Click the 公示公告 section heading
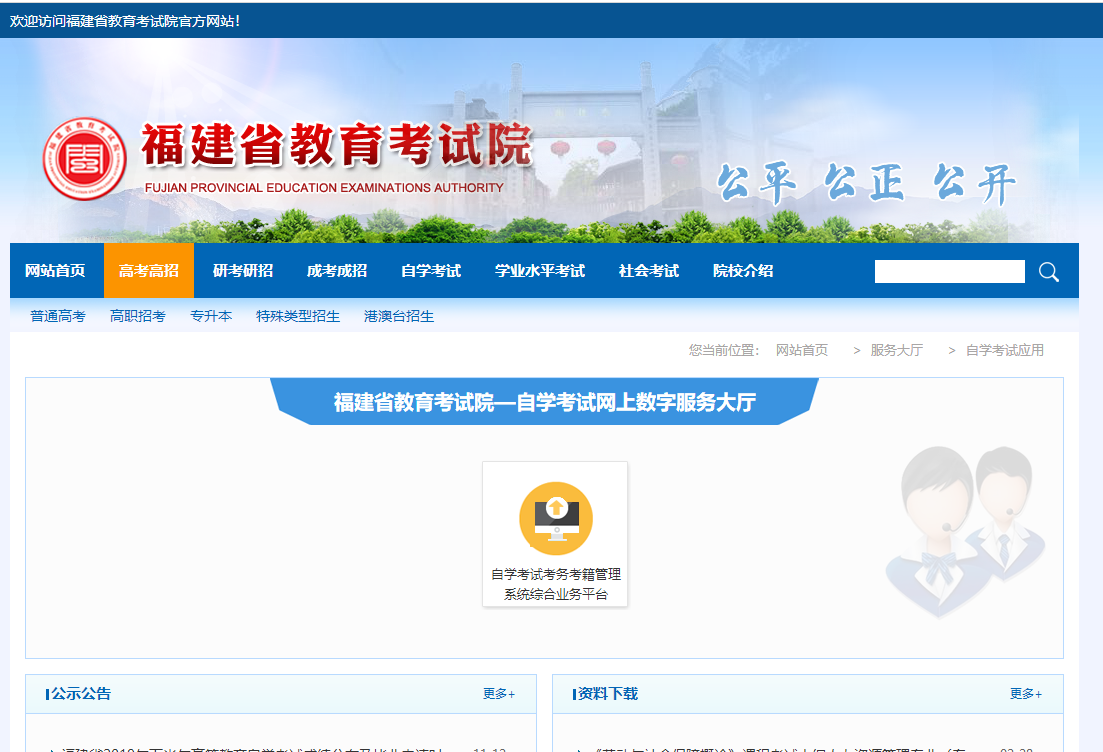This screenshot has height=752, width=1103. click(81, 694)
